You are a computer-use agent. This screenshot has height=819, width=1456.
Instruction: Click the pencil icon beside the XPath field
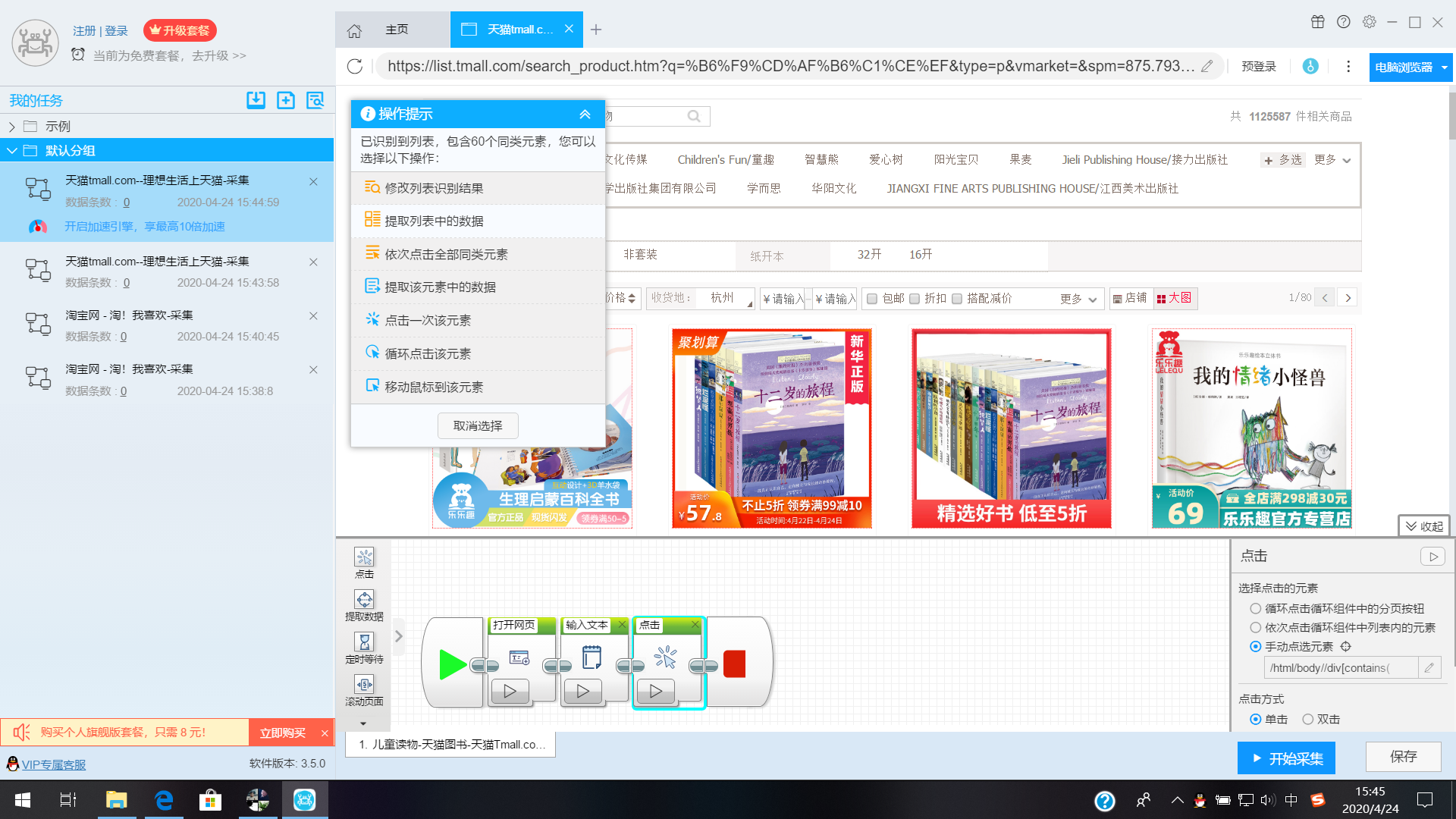[x=1429, y=668]
